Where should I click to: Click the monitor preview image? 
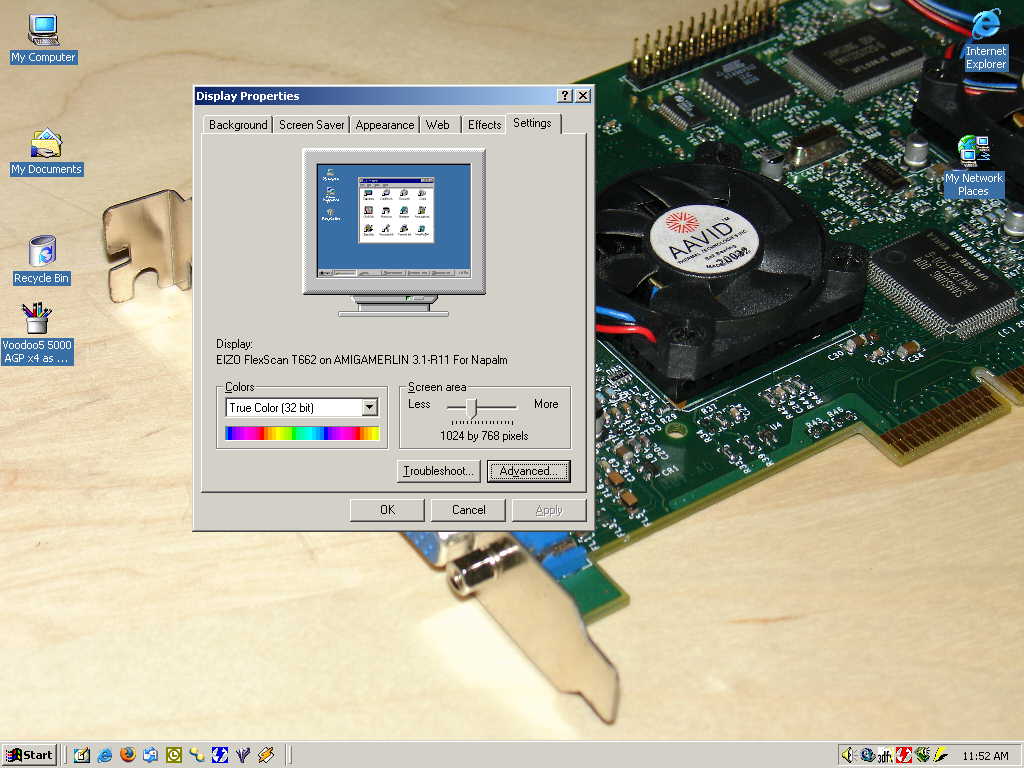click(x=394, y=232)
